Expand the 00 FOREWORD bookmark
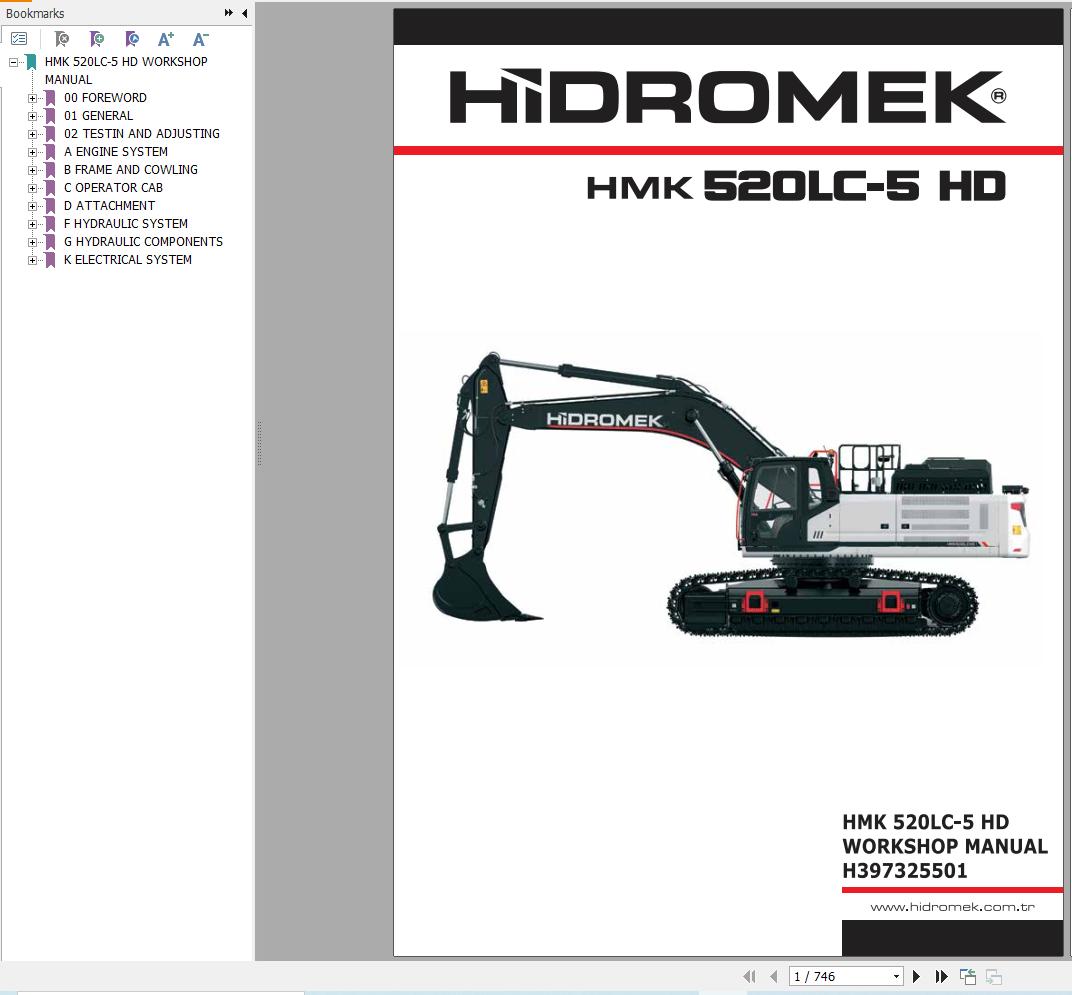The width and height of the screenshot is (1072, 995). coord(32,98)
